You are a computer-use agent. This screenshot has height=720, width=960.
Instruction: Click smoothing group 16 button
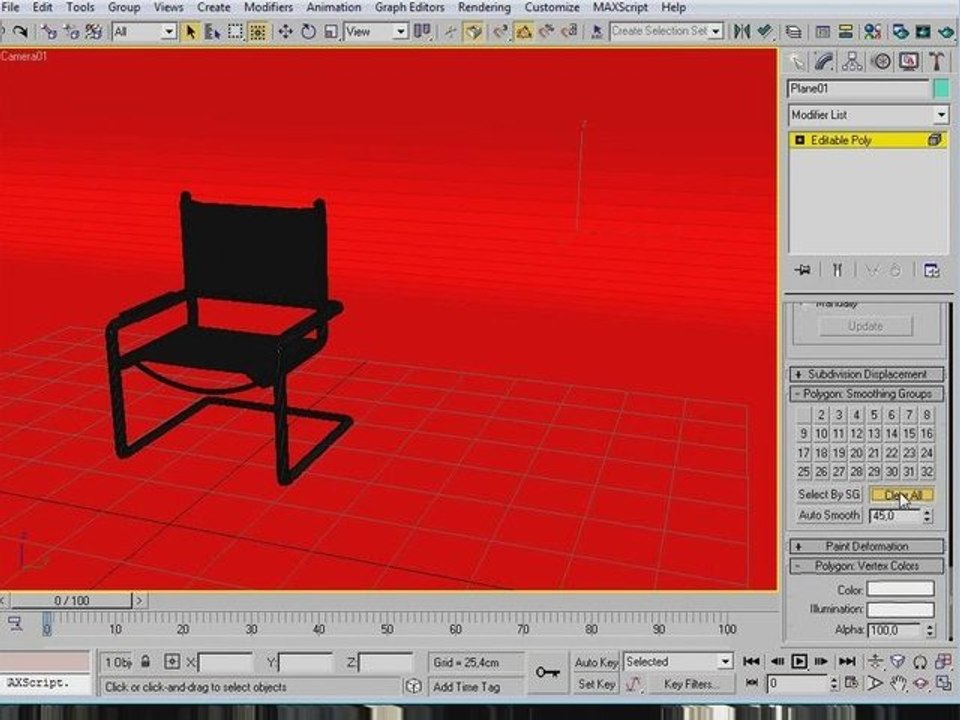point(926,434)
